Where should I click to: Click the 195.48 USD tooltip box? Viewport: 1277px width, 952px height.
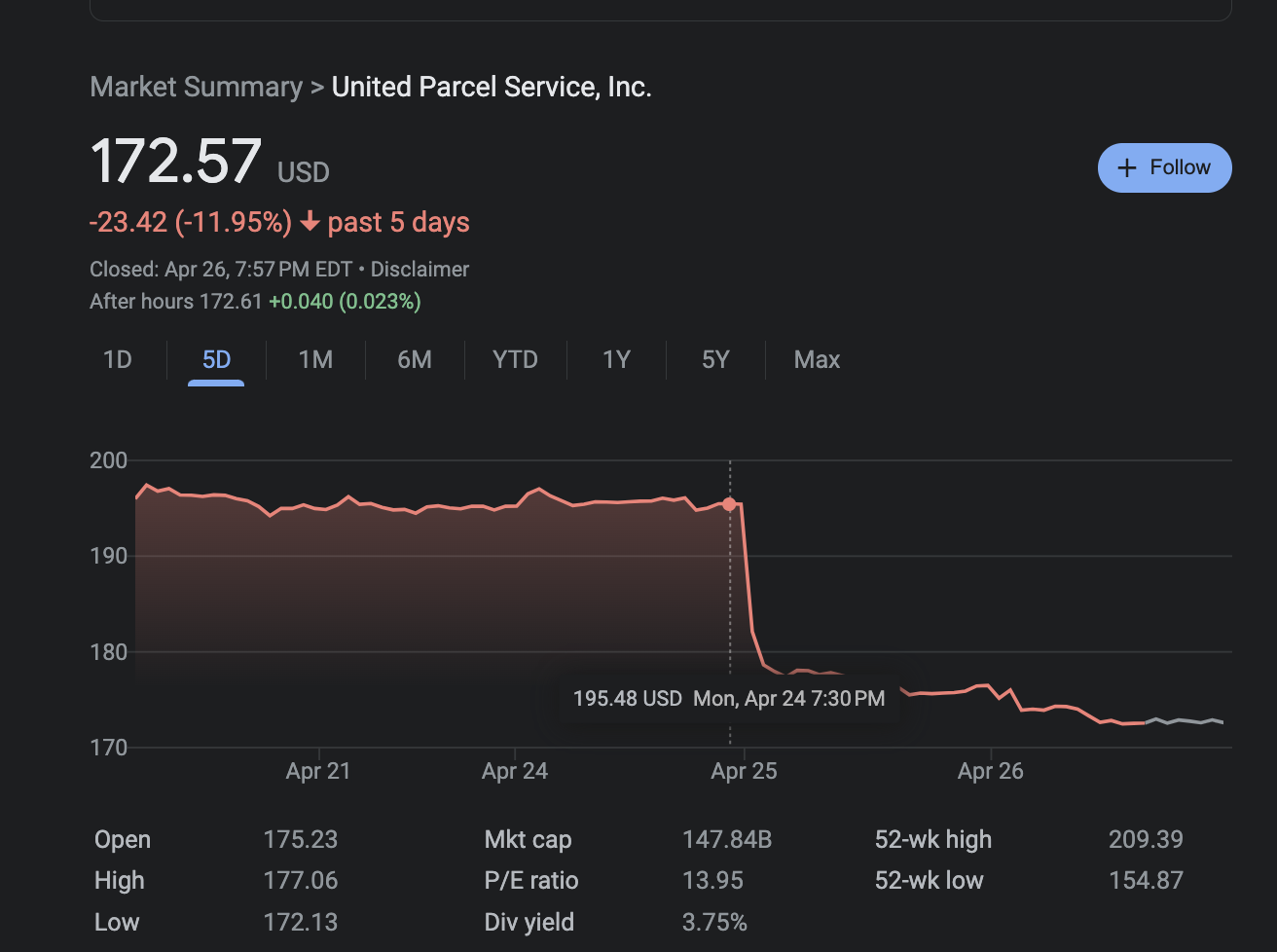[x=728, y=698]
